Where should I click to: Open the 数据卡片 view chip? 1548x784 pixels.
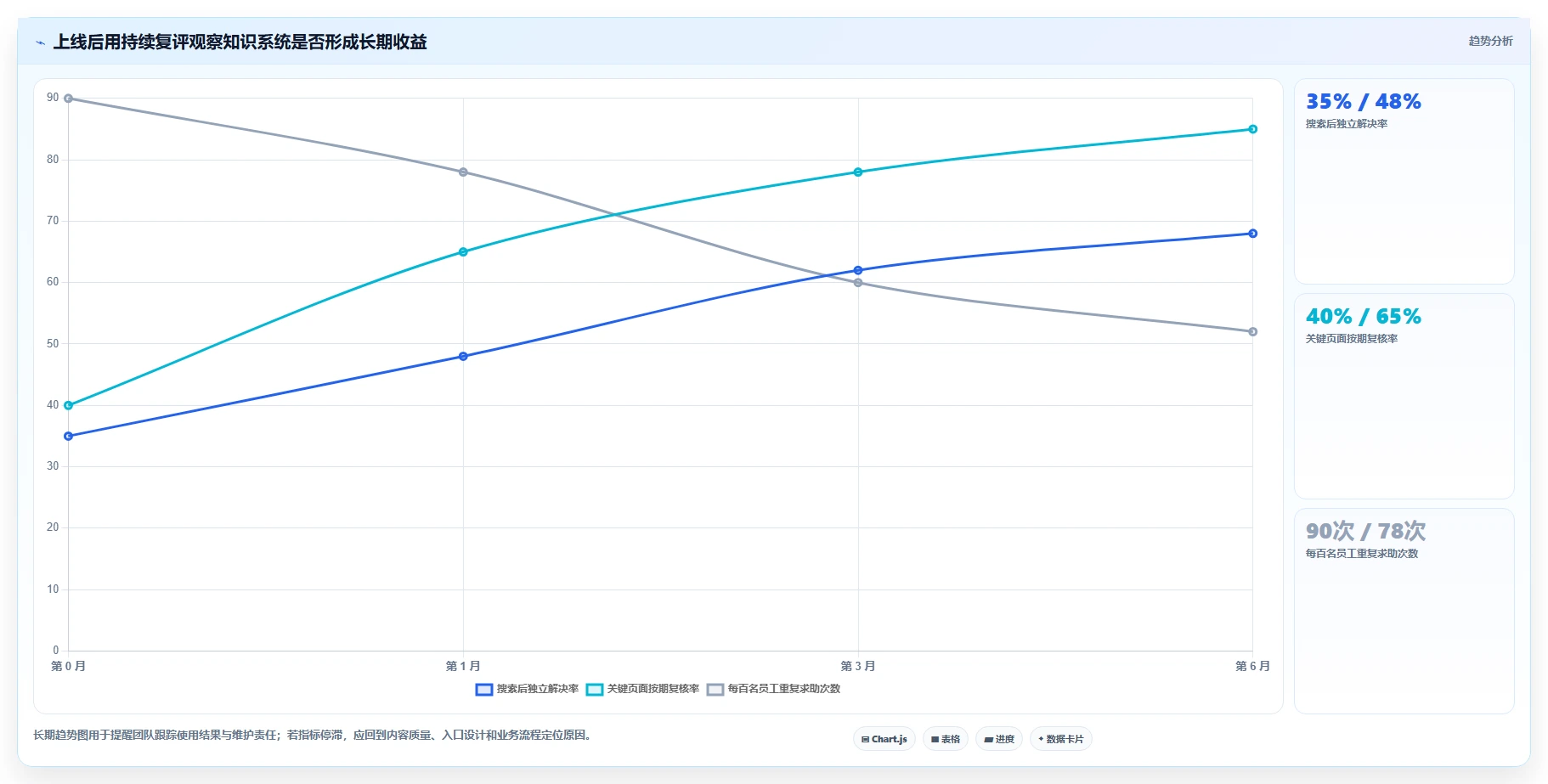click(1060, 739)
